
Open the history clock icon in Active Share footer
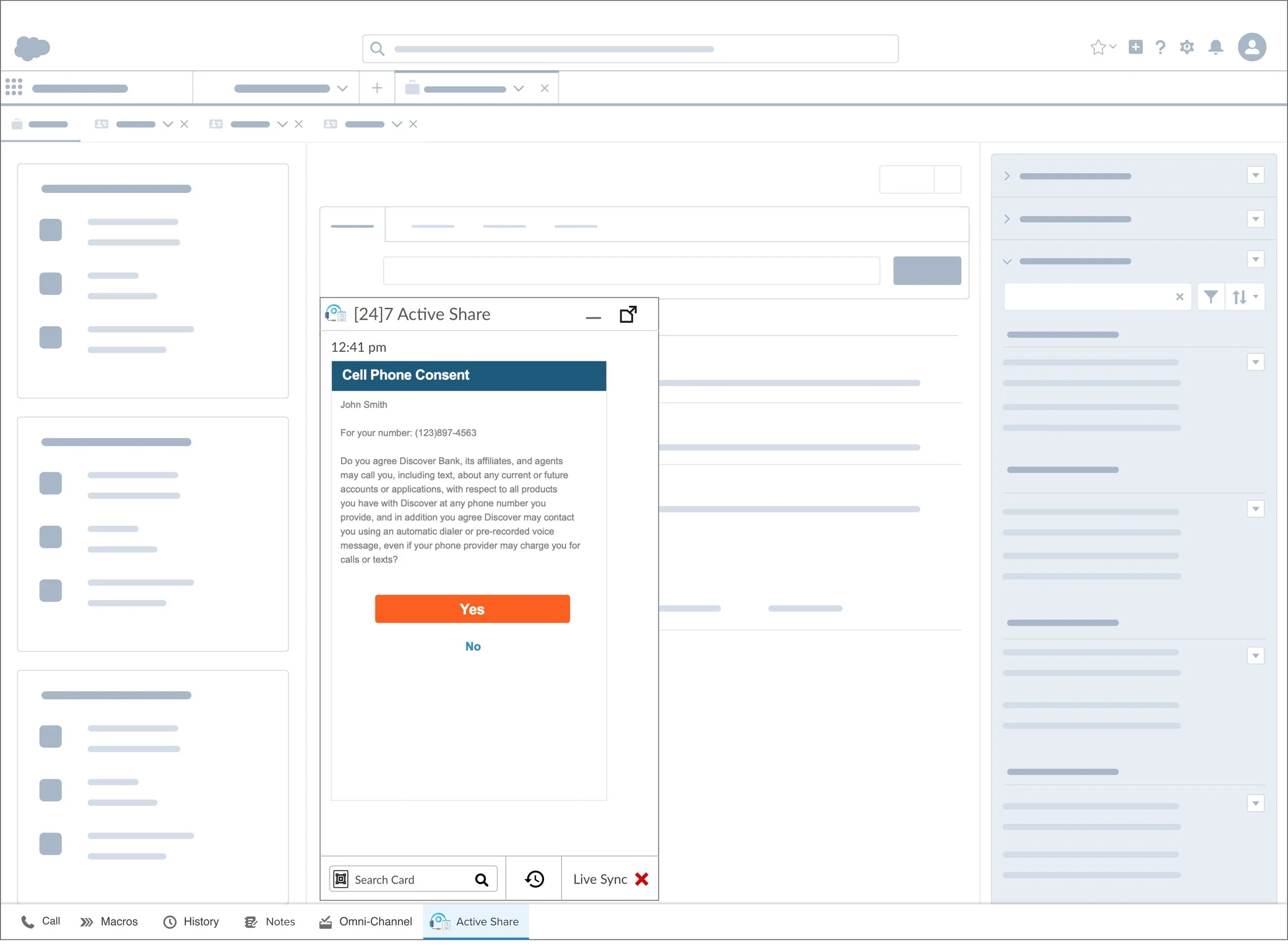click(x=534, y=879)
